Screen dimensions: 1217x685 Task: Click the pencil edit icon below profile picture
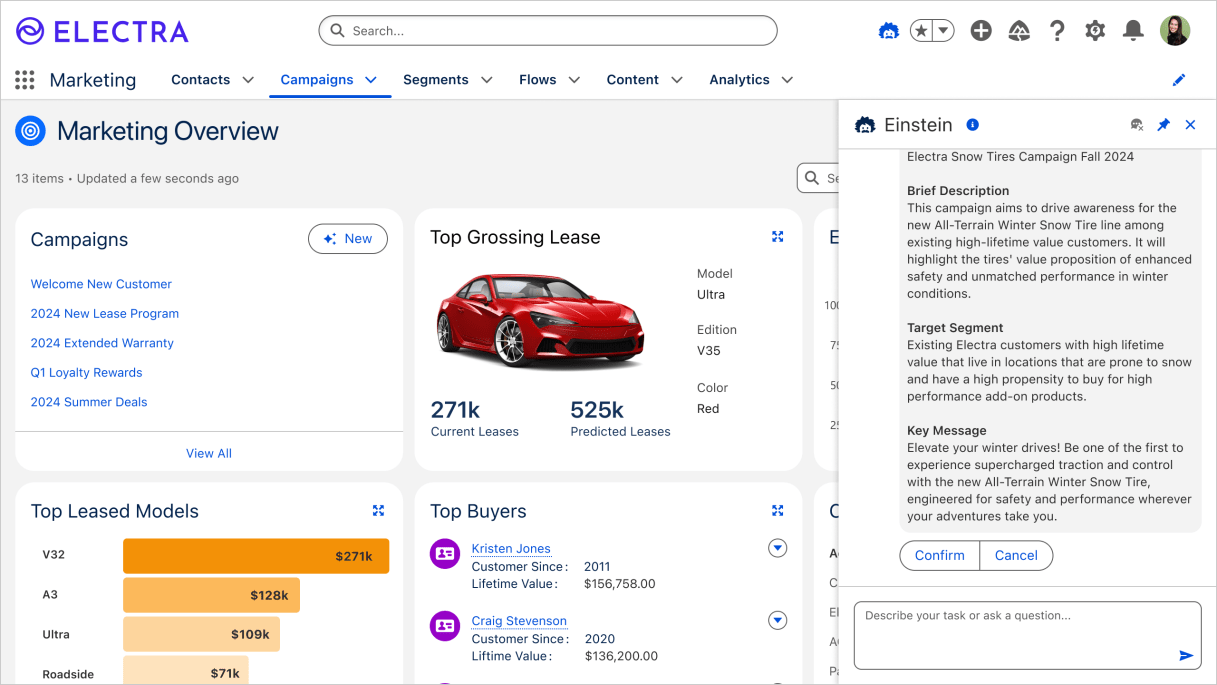click(1179, 79)
